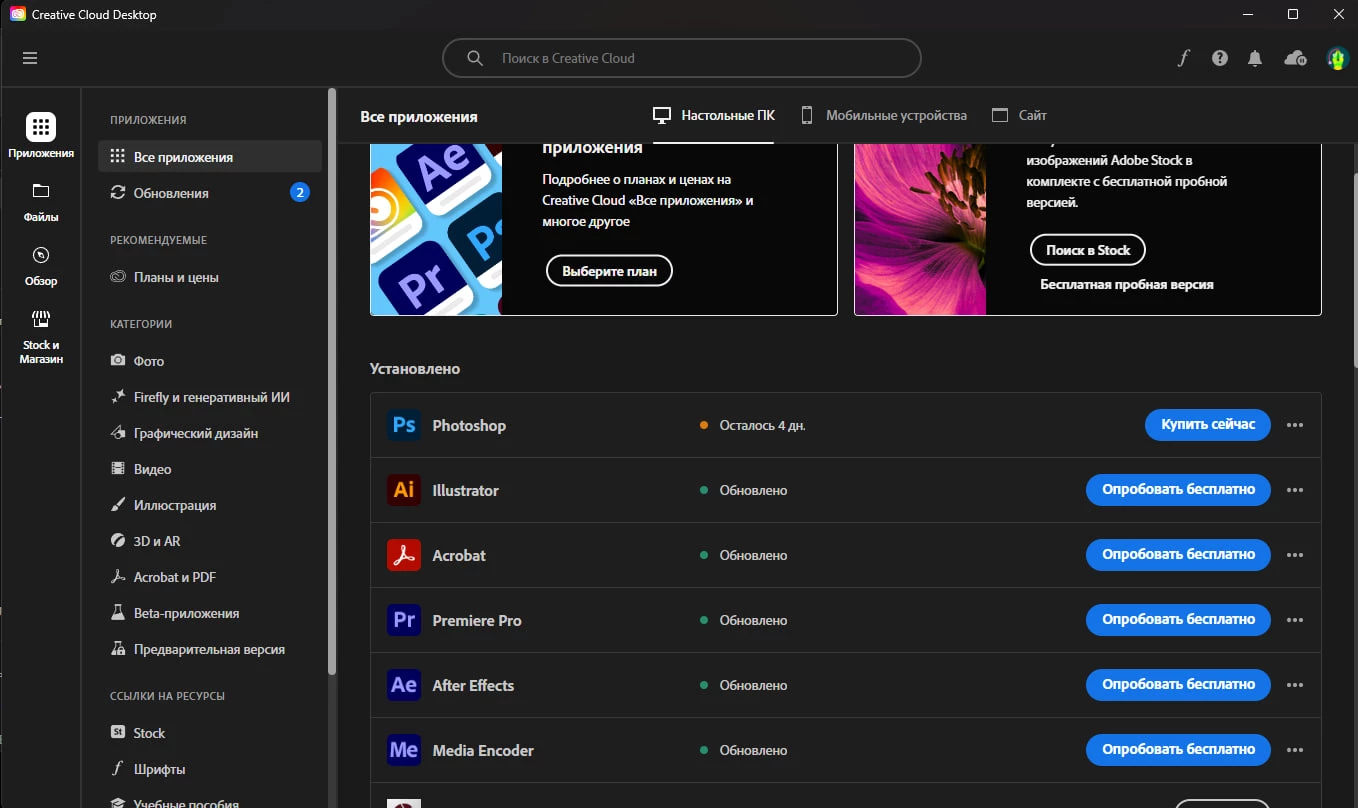Open the fonts f icon in header
Screen dimensions: 1358x808
[x=1183, y=58]
